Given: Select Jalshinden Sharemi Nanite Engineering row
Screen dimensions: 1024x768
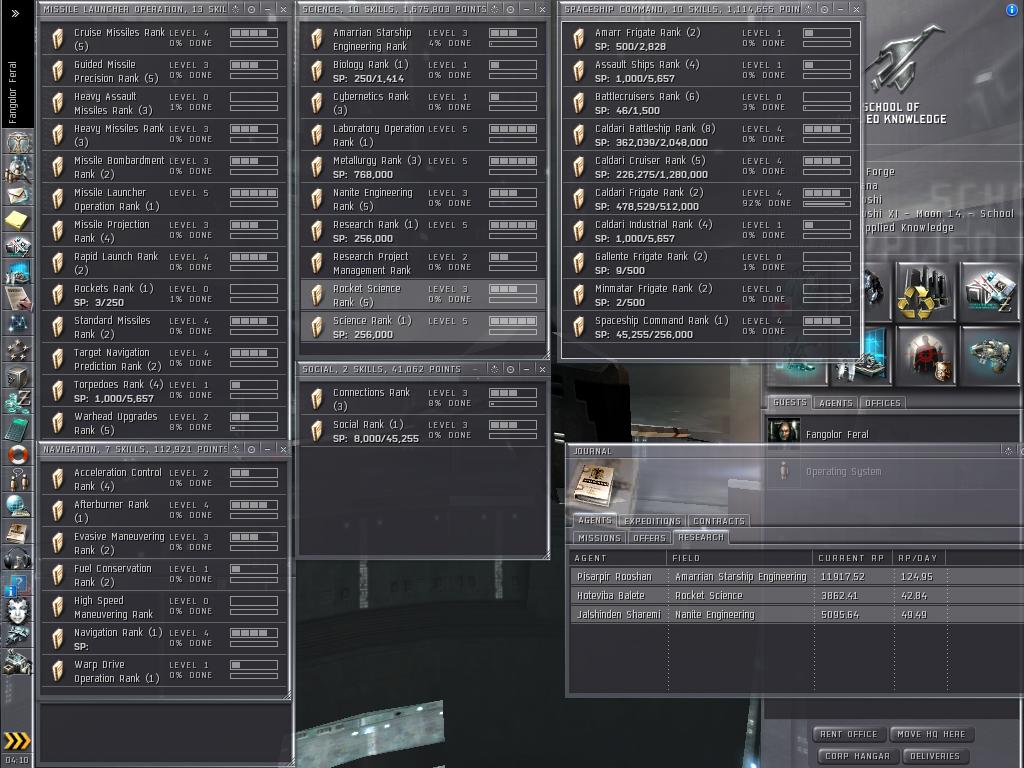Looking at the screenshot, I should [797, 614].
